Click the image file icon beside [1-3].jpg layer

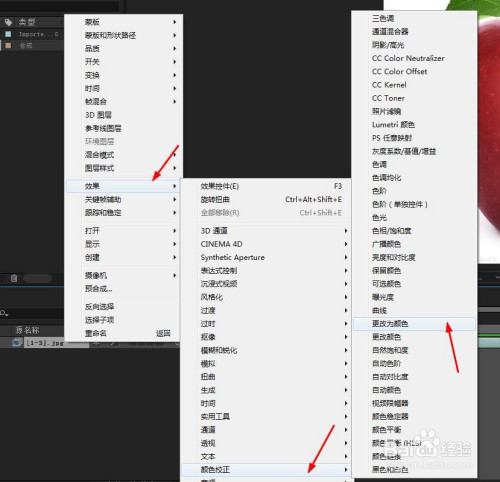16,342
